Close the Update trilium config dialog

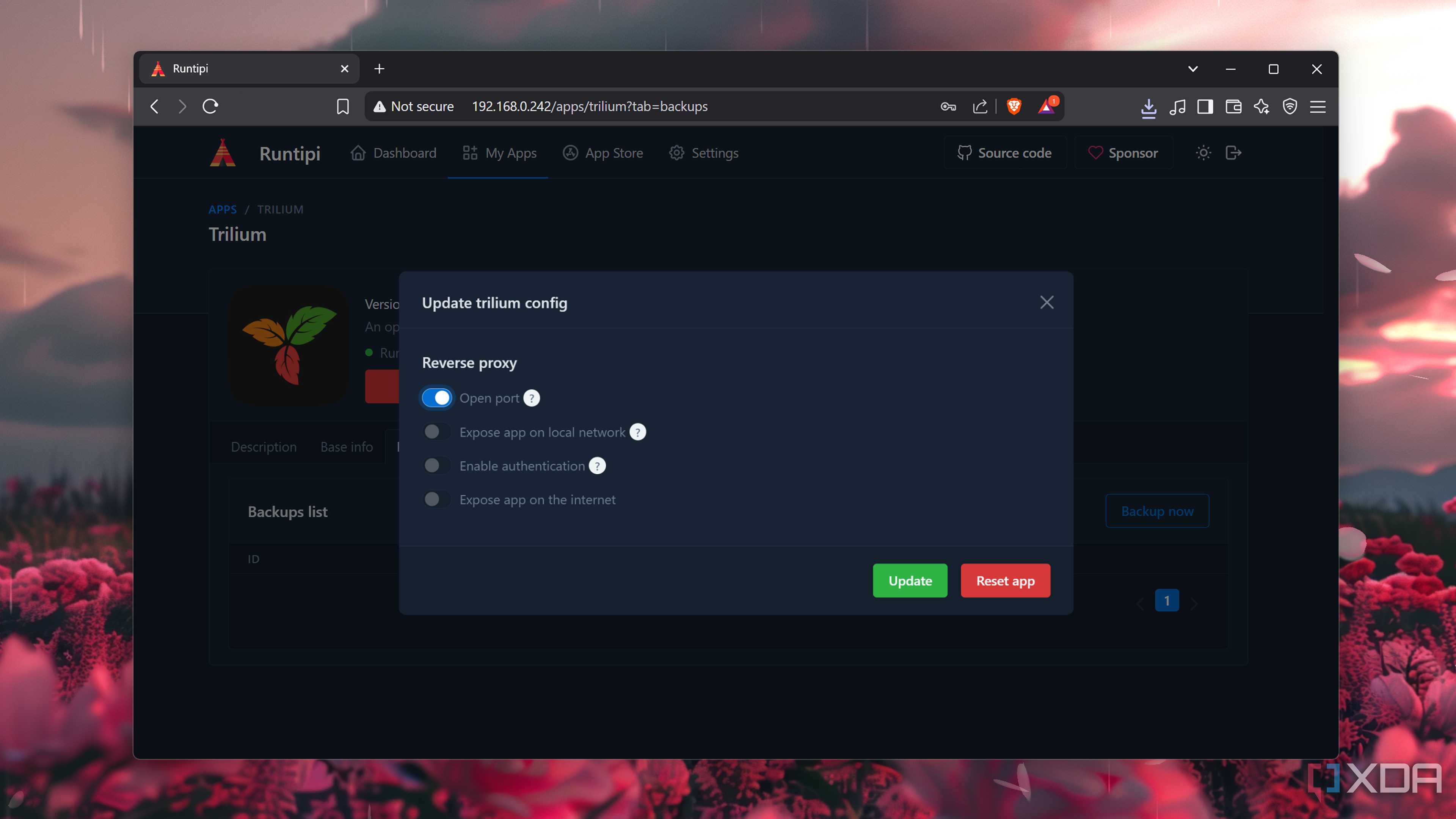click(x=1047, y=303)
